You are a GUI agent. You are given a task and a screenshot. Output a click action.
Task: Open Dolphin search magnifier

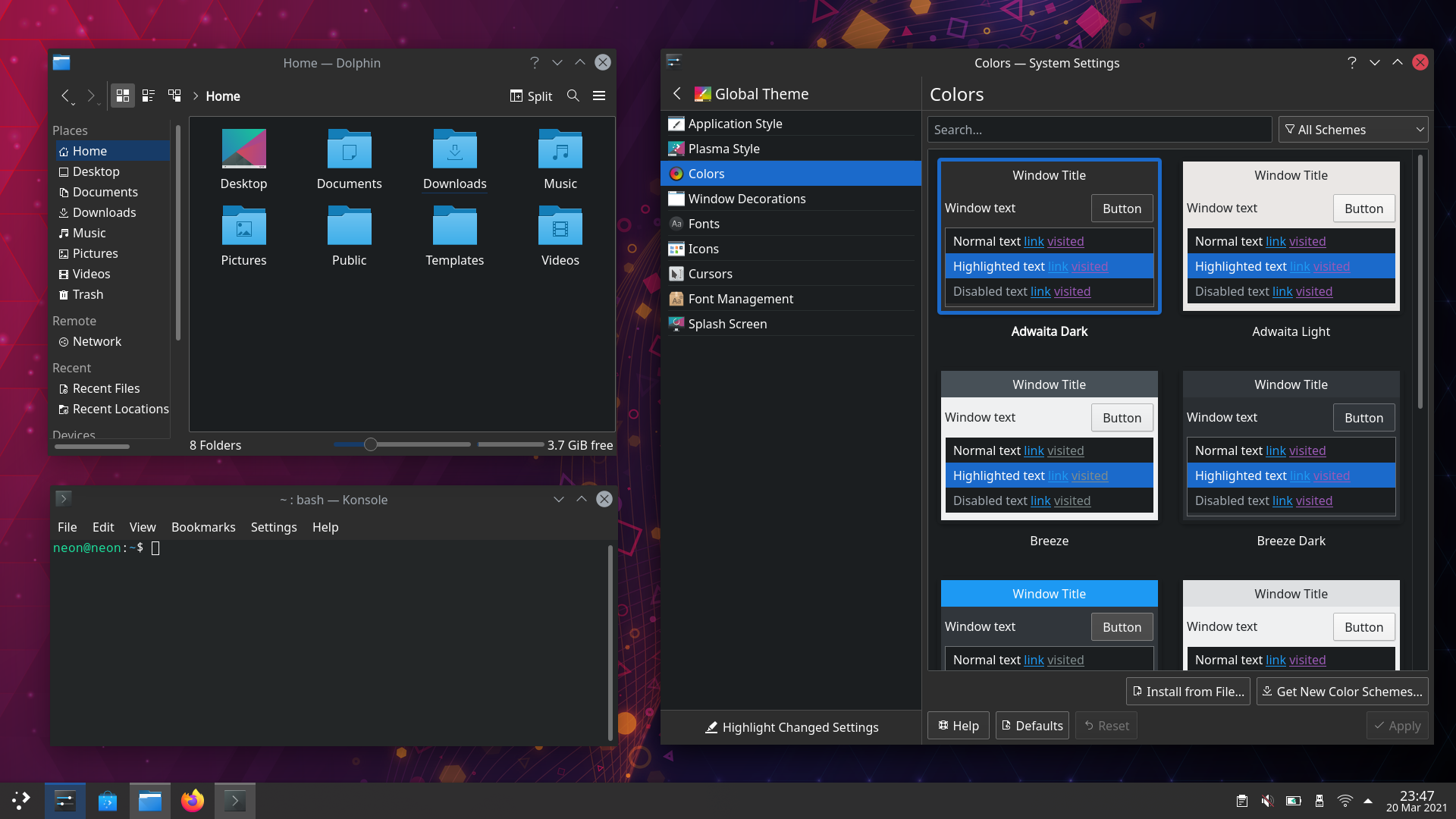coord(573,96)
